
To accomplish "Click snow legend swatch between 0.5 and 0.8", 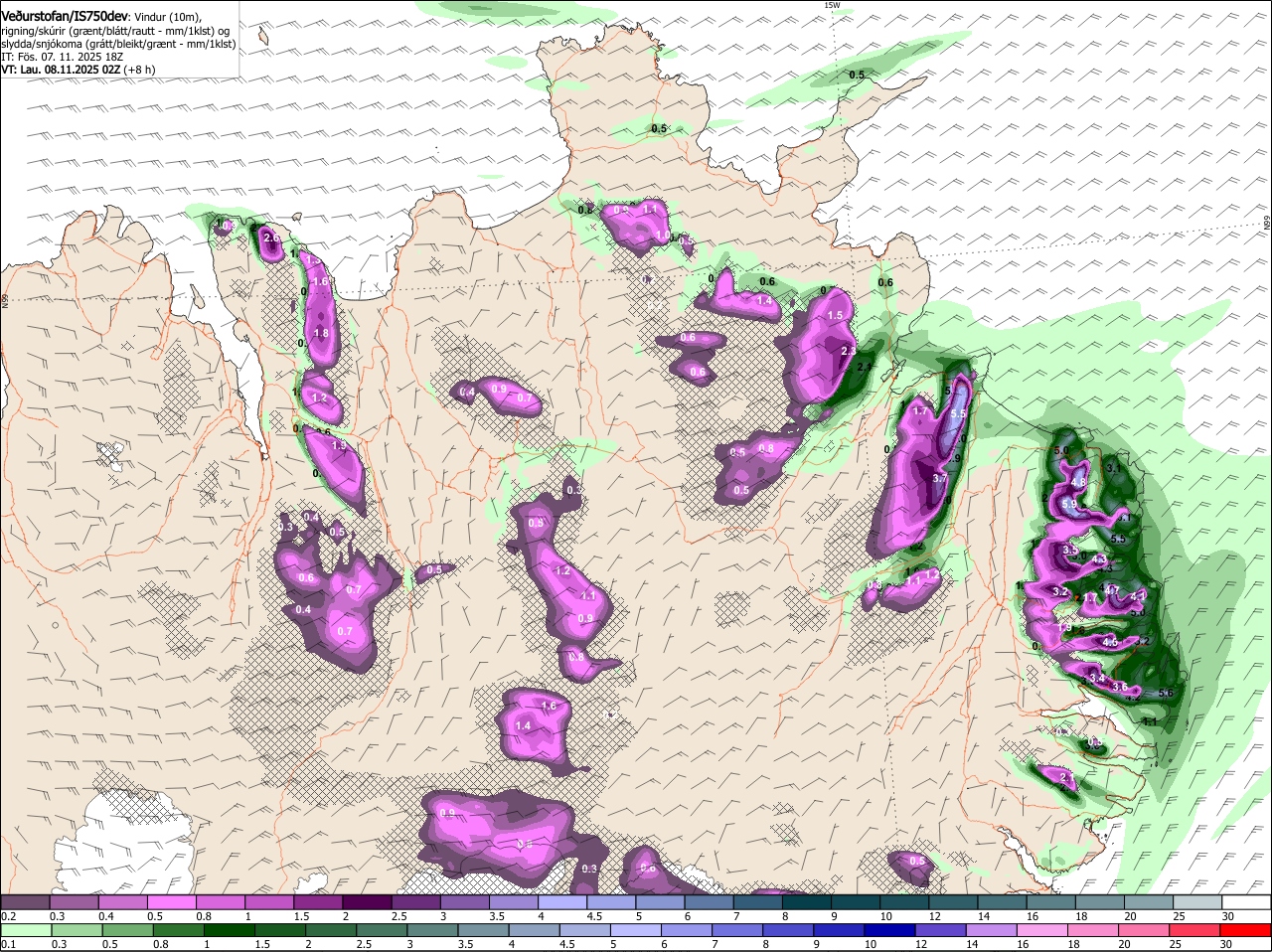I will click(171, 901).
